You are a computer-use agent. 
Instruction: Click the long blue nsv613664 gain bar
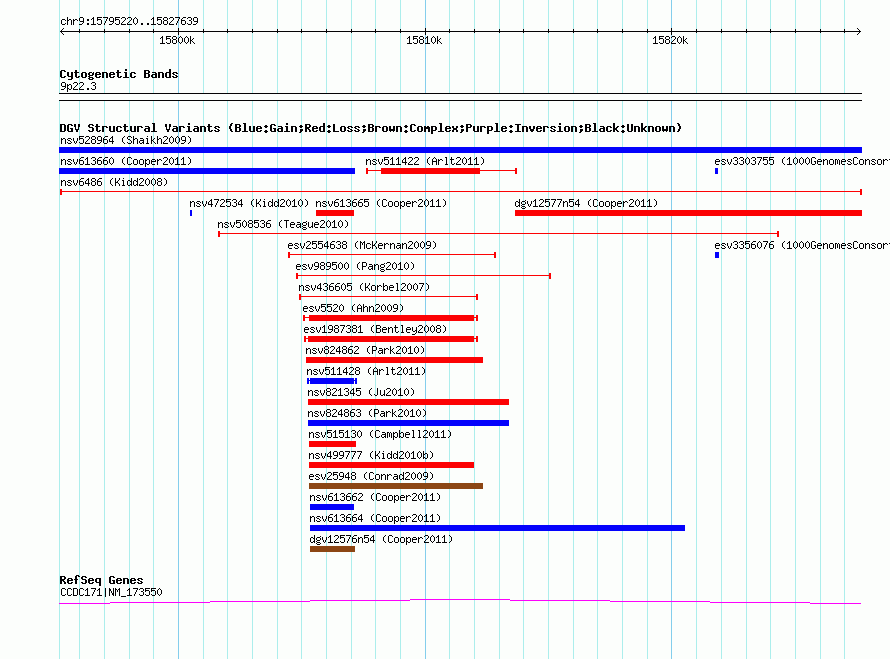point(497,528)
